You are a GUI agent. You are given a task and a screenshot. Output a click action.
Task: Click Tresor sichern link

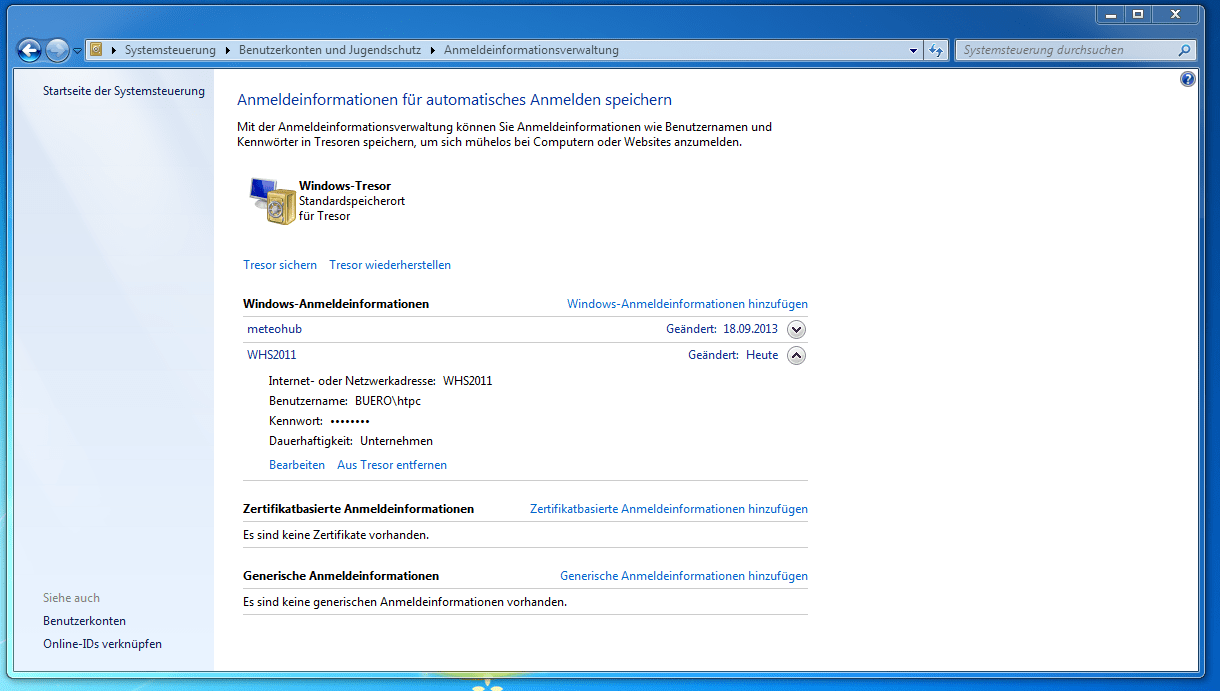280,265
